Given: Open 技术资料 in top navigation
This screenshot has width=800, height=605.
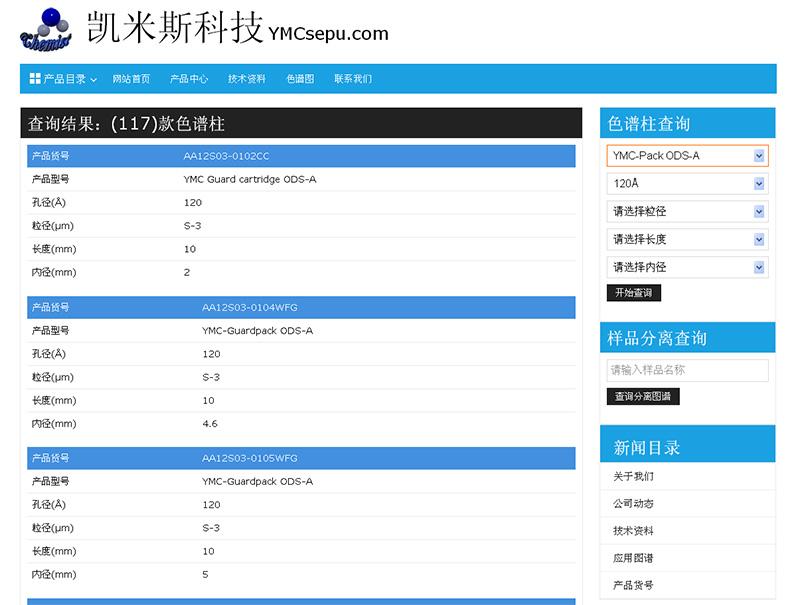Looking at the screenshot, I should (247, 79).
